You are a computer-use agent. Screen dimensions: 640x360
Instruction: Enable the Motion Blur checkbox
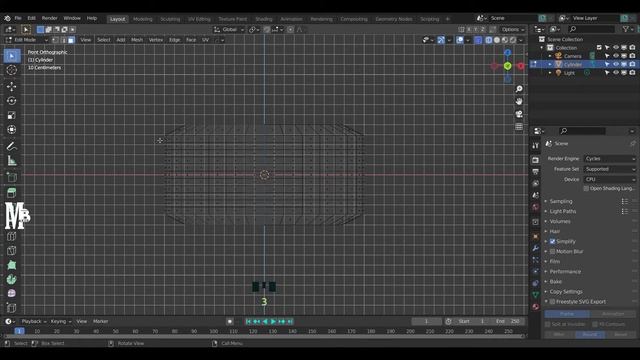(552, 251)
